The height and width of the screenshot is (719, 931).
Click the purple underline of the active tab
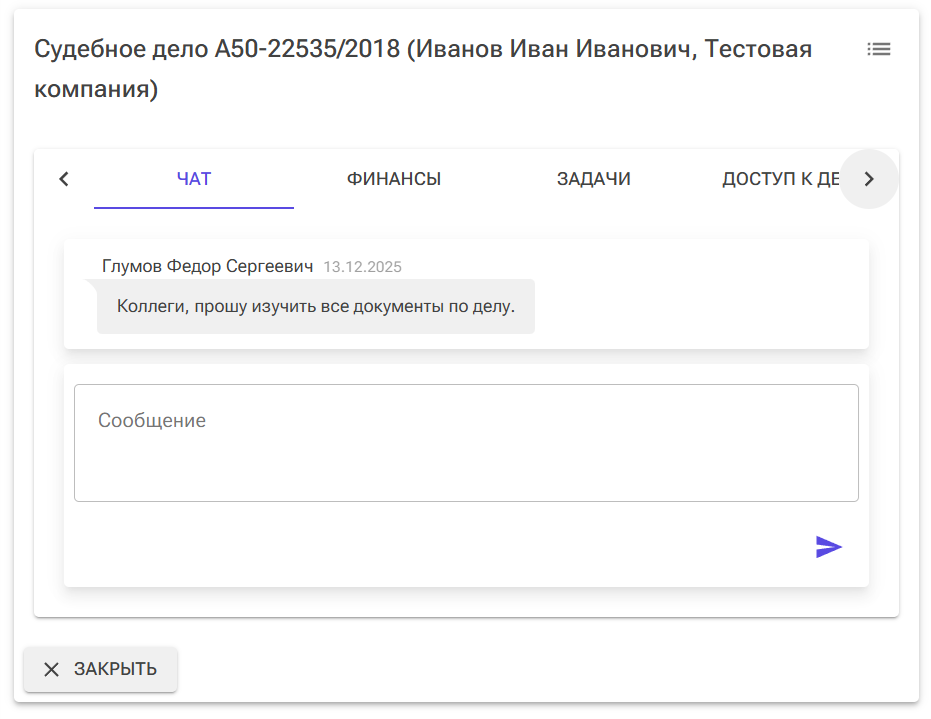(193, 207)
